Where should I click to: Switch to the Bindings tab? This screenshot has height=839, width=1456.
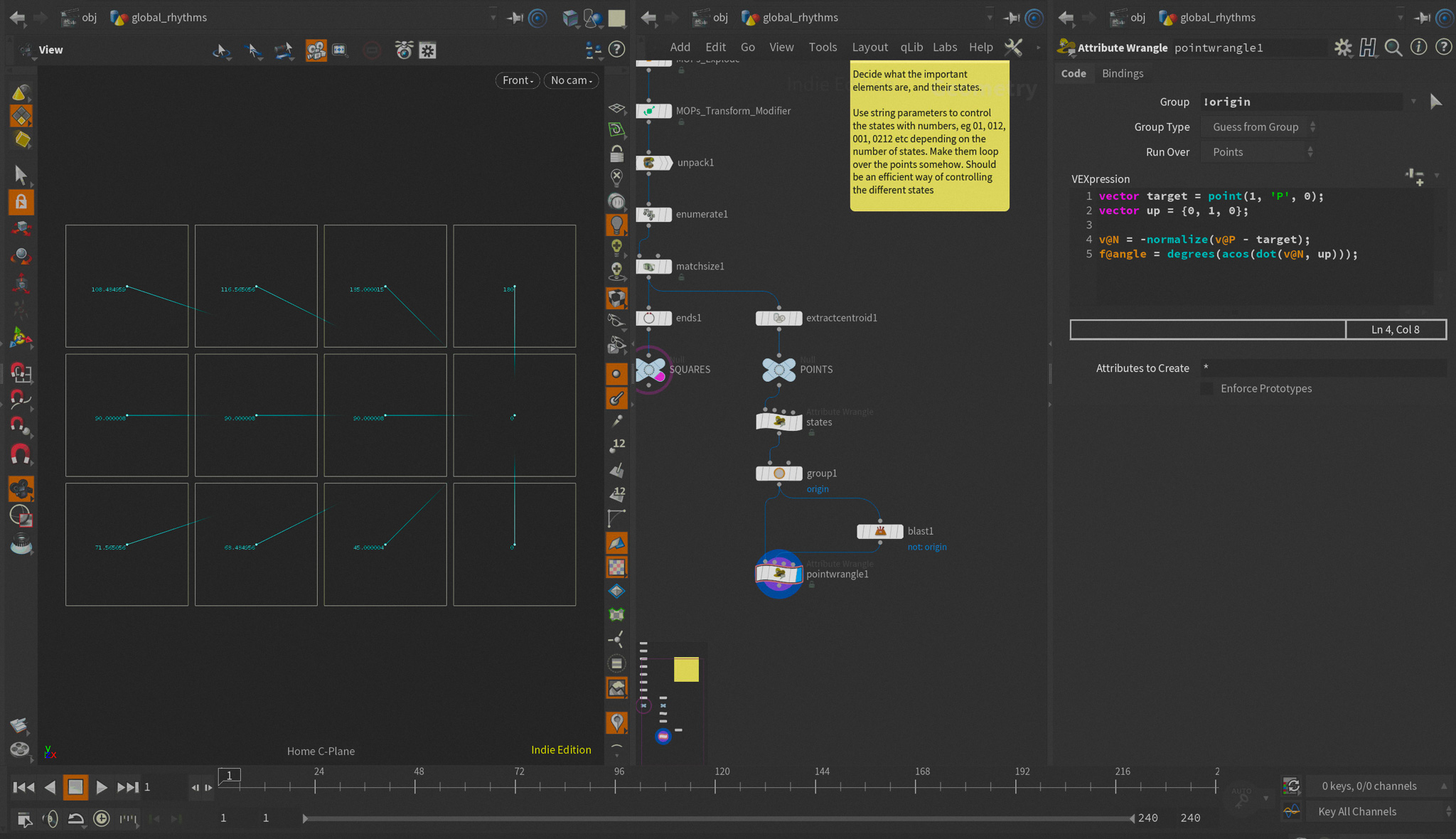tap(1123, 73)
